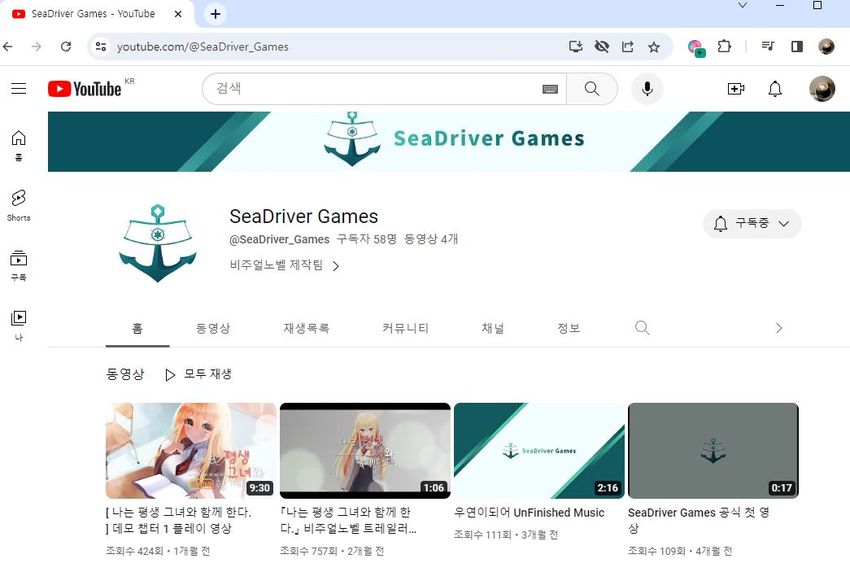Screen dimensions: 850x564
Task: Switch to the 동영상 tab
Action: click(x=213, y=328)
